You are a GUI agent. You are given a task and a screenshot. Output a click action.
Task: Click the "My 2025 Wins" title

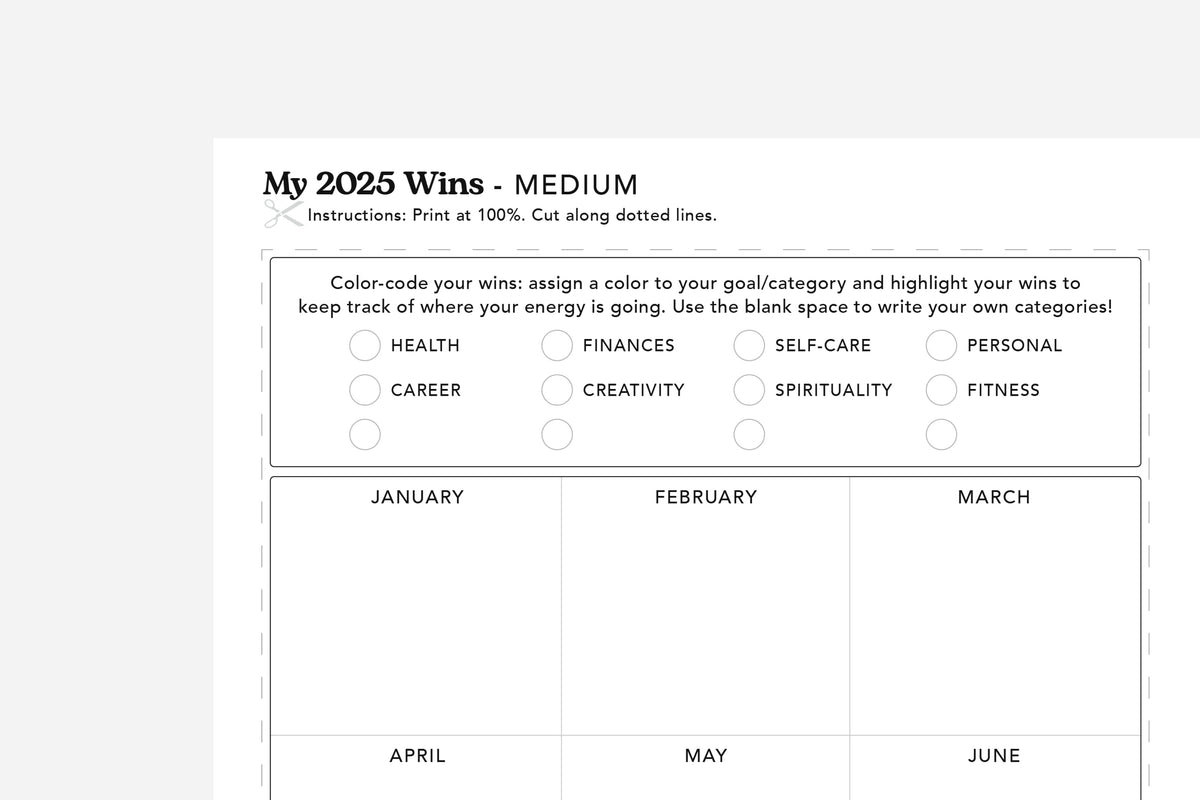pyautogui.click(x=373, y=184)
